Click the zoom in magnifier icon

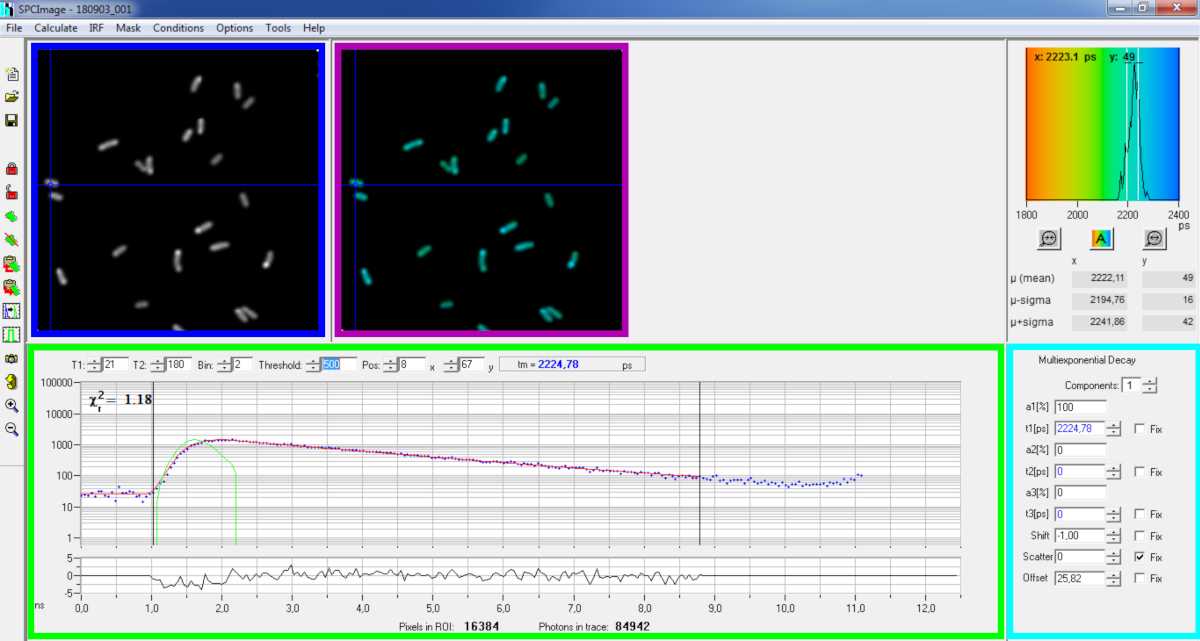coord(12,406)
